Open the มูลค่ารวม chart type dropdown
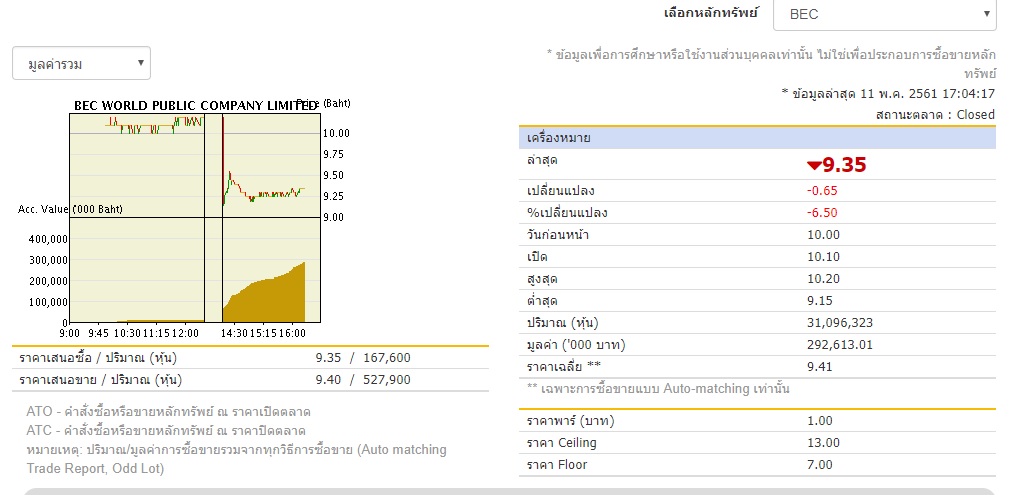This screenshot has width=1029, height=495. [81, 64]
